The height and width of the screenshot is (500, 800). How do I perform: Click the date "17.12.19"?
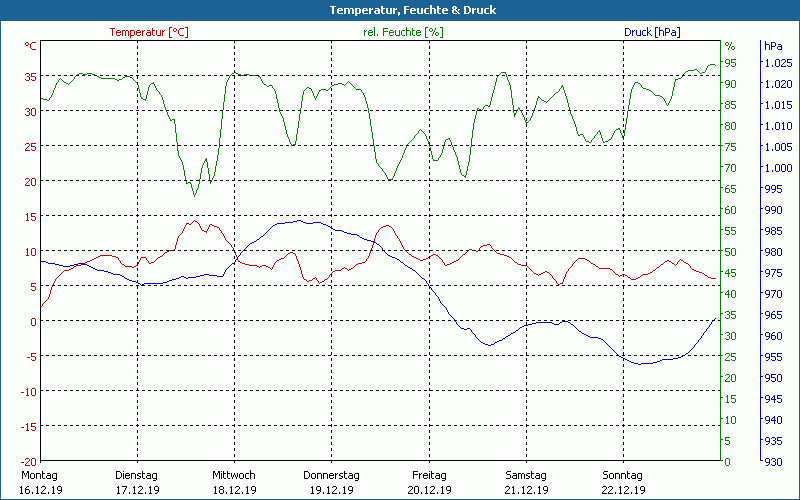[x=137, y=490]
